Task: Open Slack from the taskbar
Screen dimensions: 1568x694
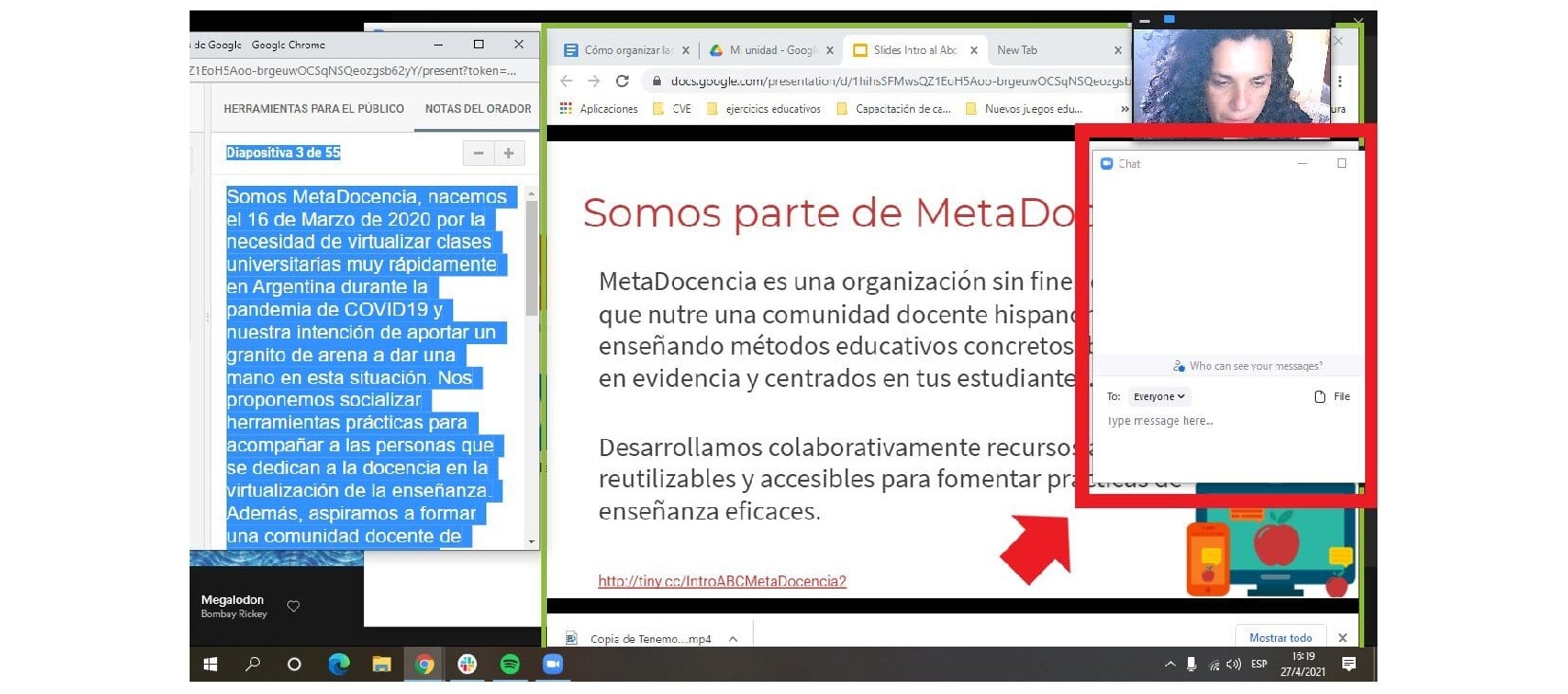Action: 467,665
